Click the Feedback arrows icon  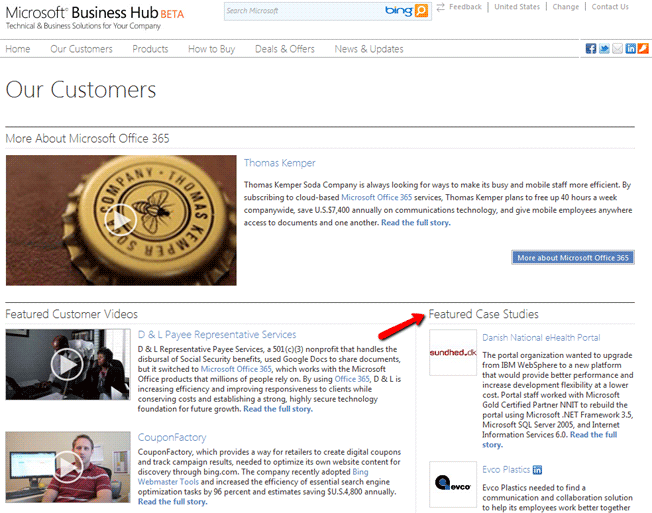click(x=440, y=7)
